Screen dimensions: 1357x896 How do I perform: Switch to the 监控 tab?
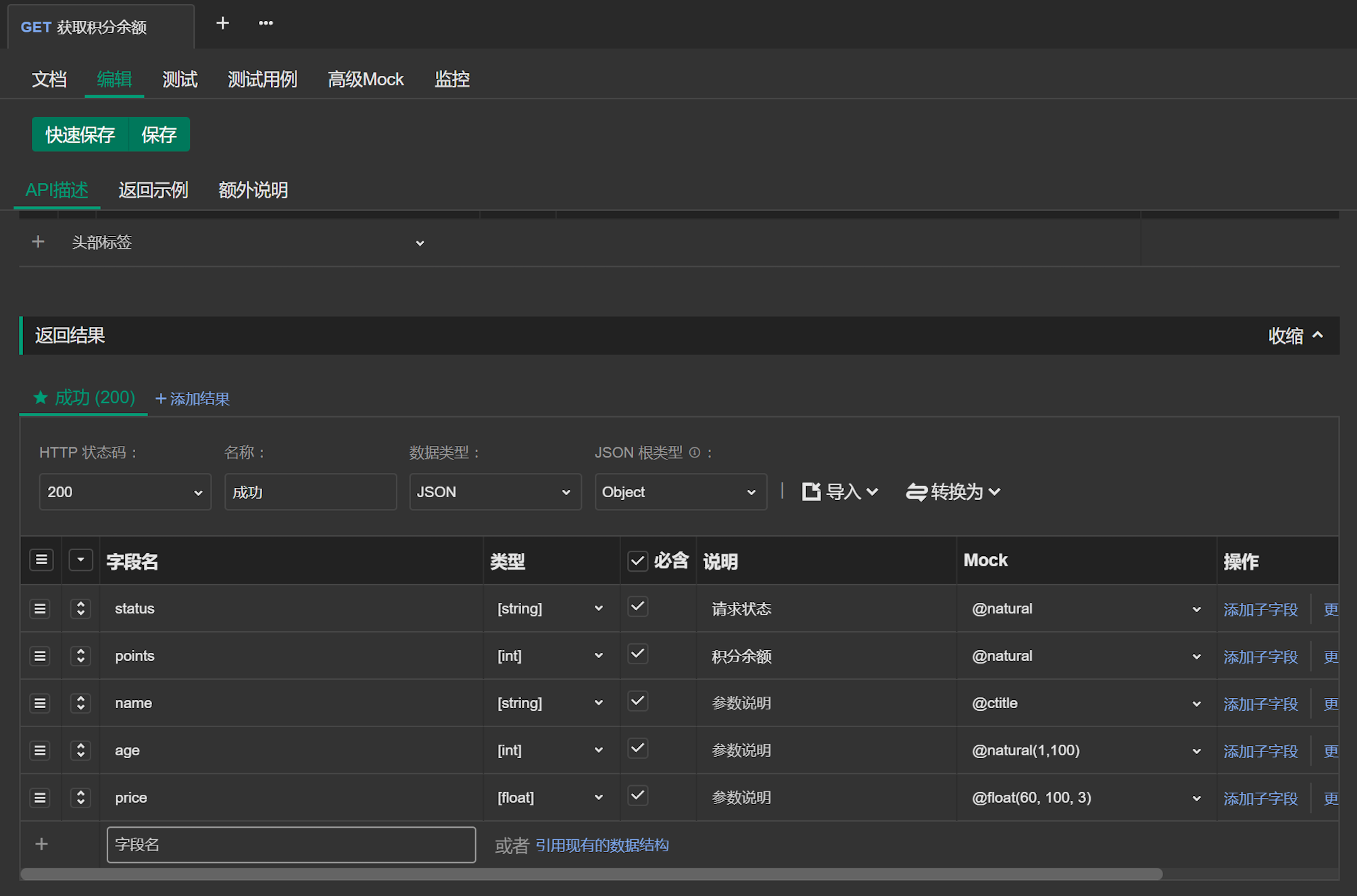[x=452, y=79]
